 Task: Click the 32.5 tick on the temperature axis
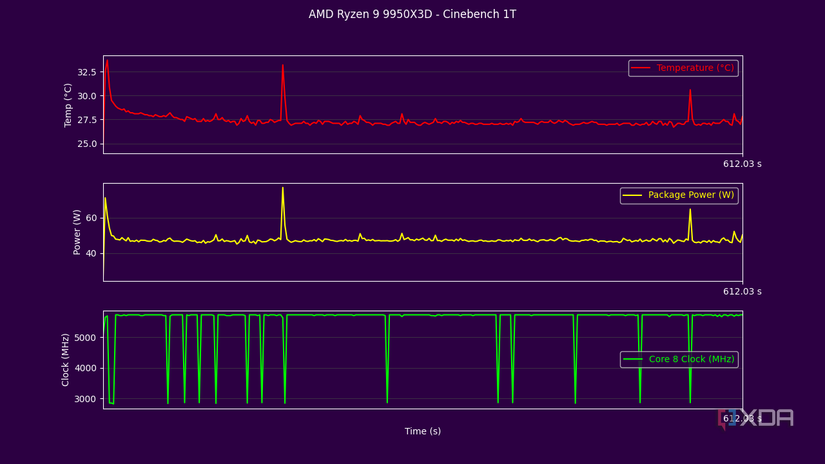tap(87, 72)
